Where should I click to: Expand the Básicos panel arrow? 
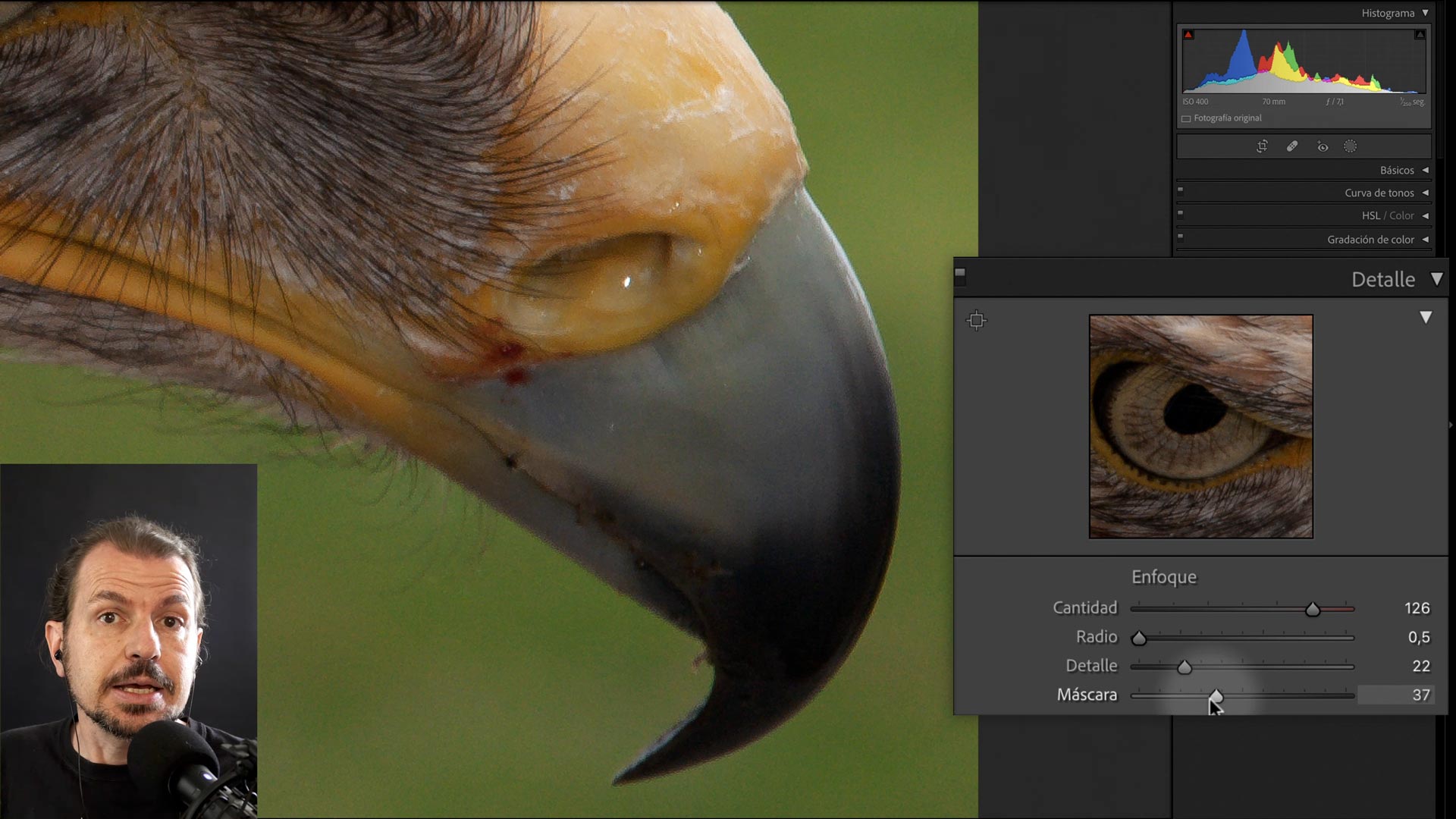(x=1425, y=170)
